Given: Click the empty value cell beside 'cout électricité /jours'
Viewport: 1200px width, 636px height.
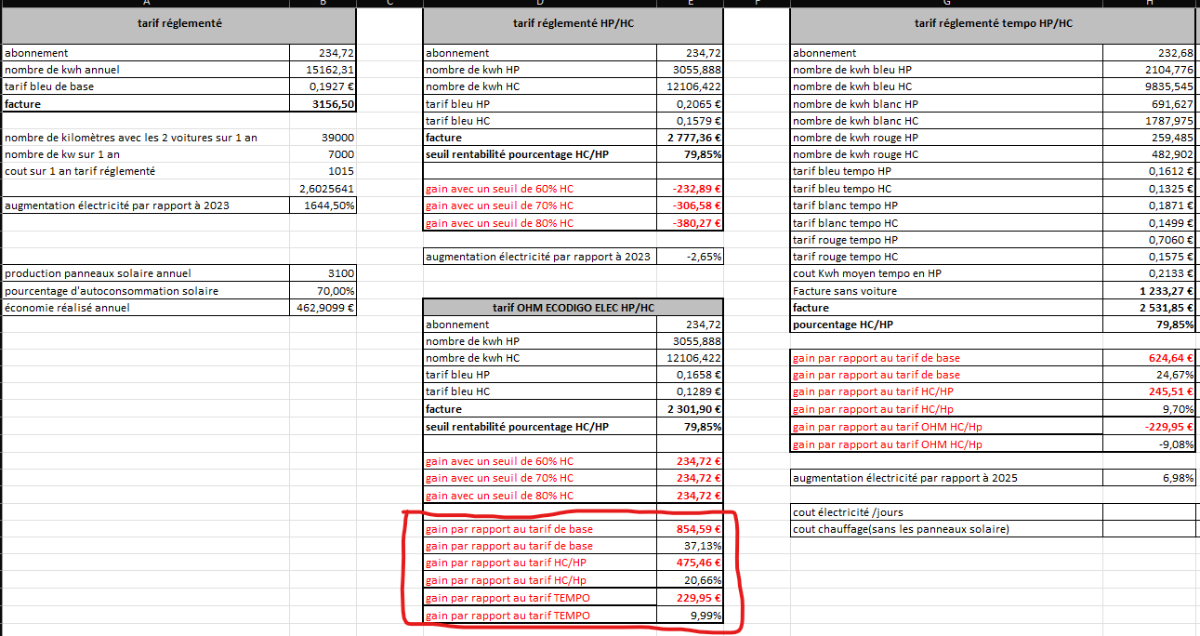Looking at the screenshot, I should click(1150, 512).
